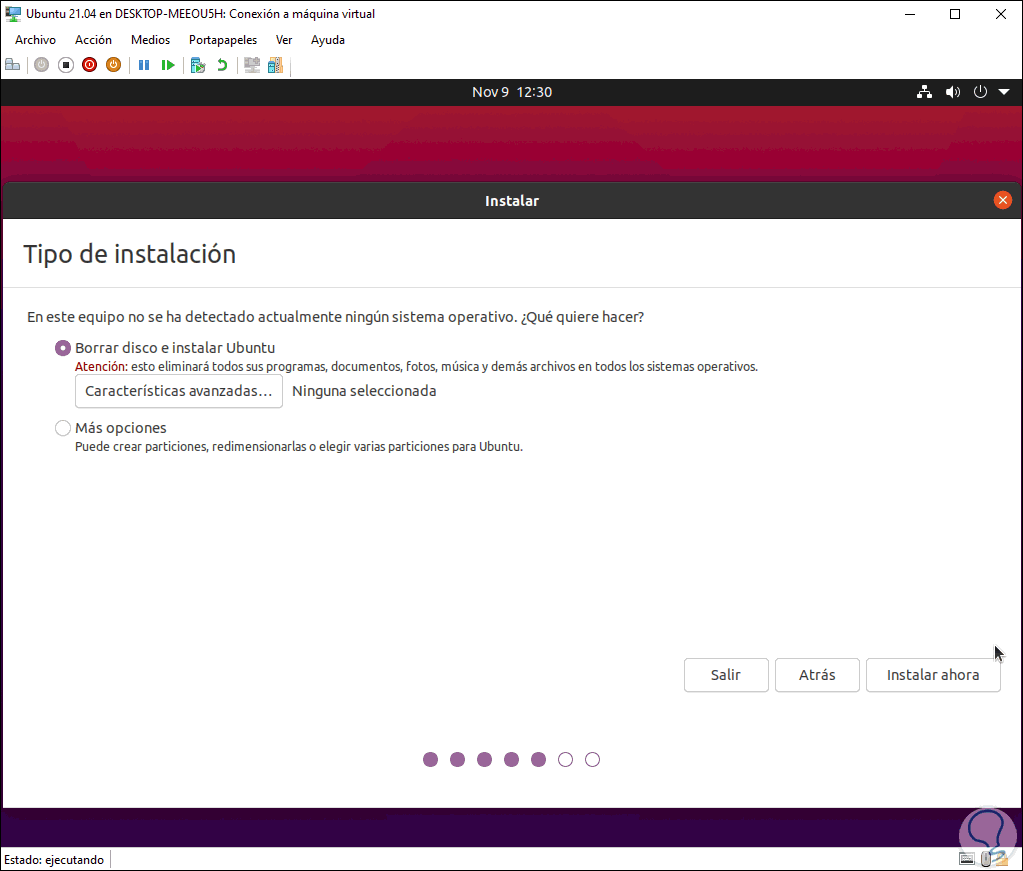Select the Más opciones radio button
1023x871 pixels.
pyautogui.click(x=63, y=428)
